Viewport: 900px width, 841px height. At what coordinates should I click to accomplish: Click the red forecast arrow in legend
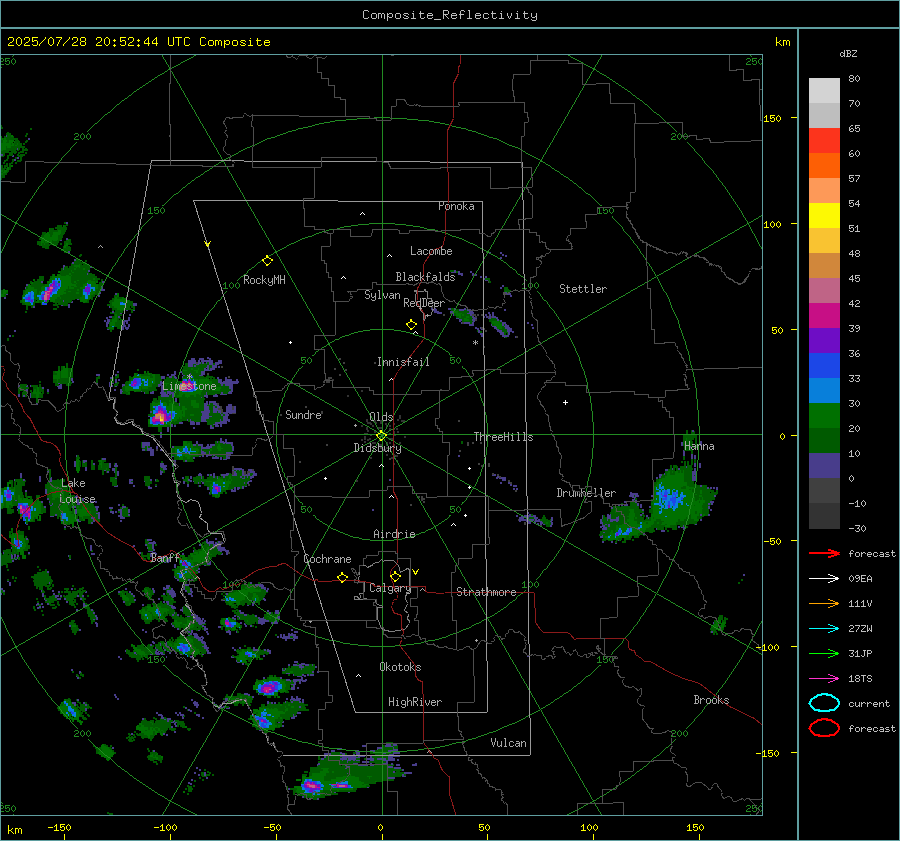tap(824, 553)
